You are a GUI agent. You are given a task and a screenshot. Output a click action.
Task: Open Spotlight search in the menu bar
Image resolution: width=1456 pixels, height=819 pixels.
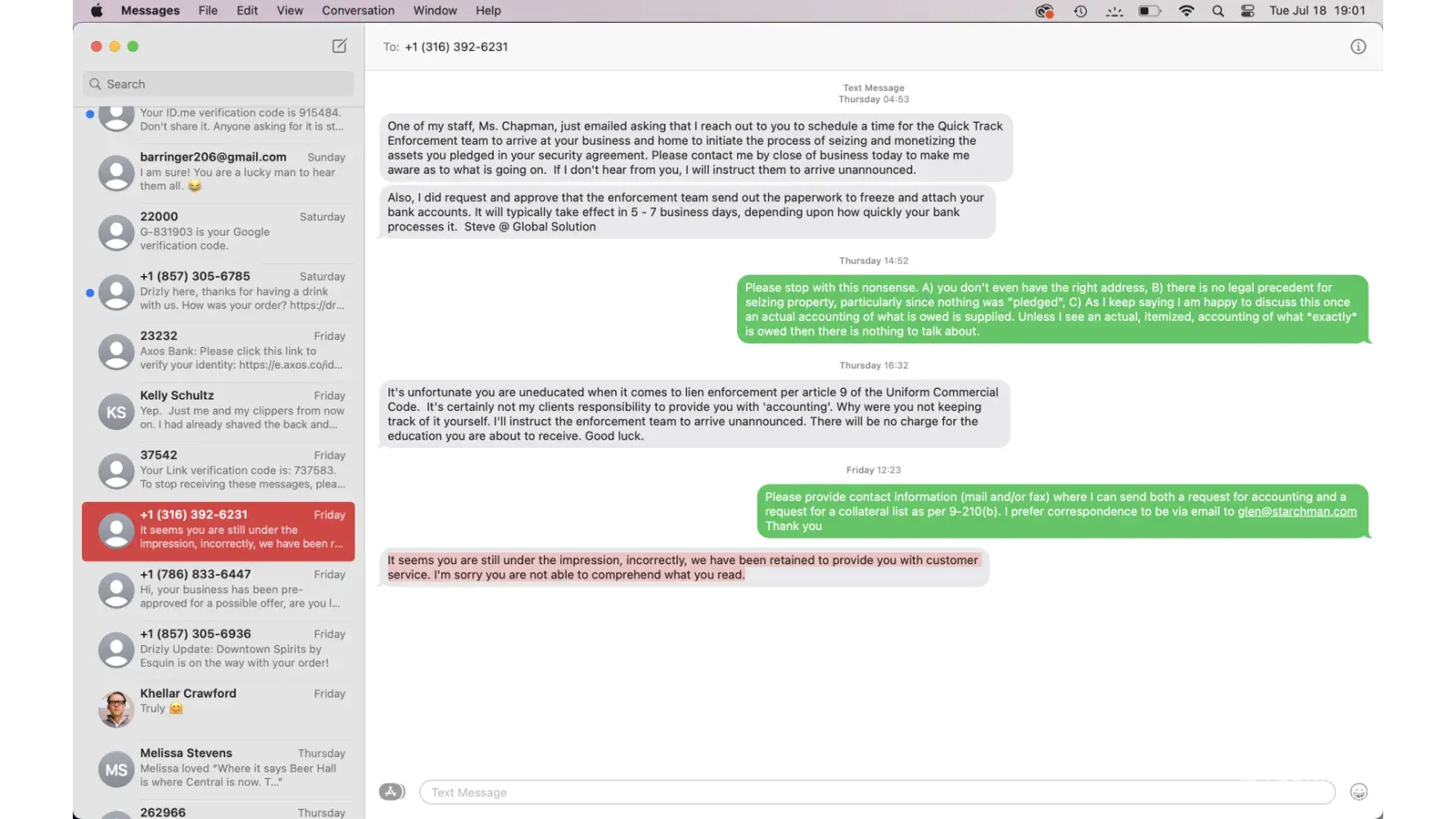pos(1218,11)
